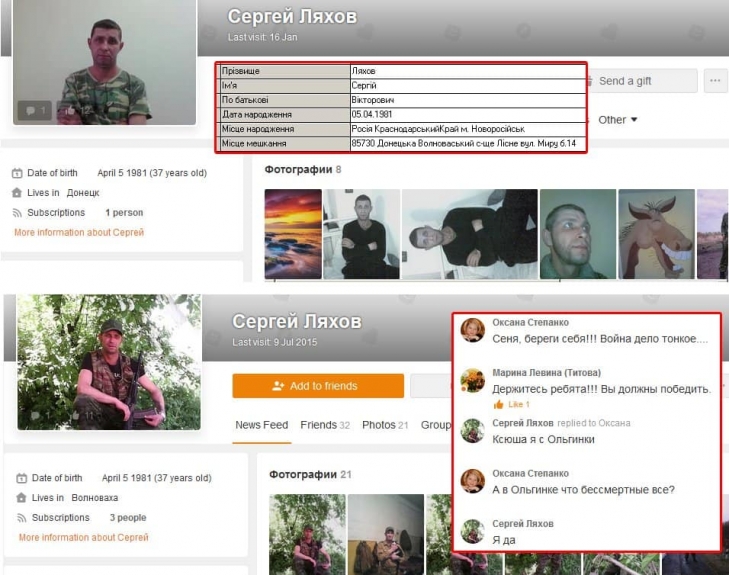Open the sunset photo thumbnail
The height and width of the screenshot is (575, 729).
coord(292,234)
